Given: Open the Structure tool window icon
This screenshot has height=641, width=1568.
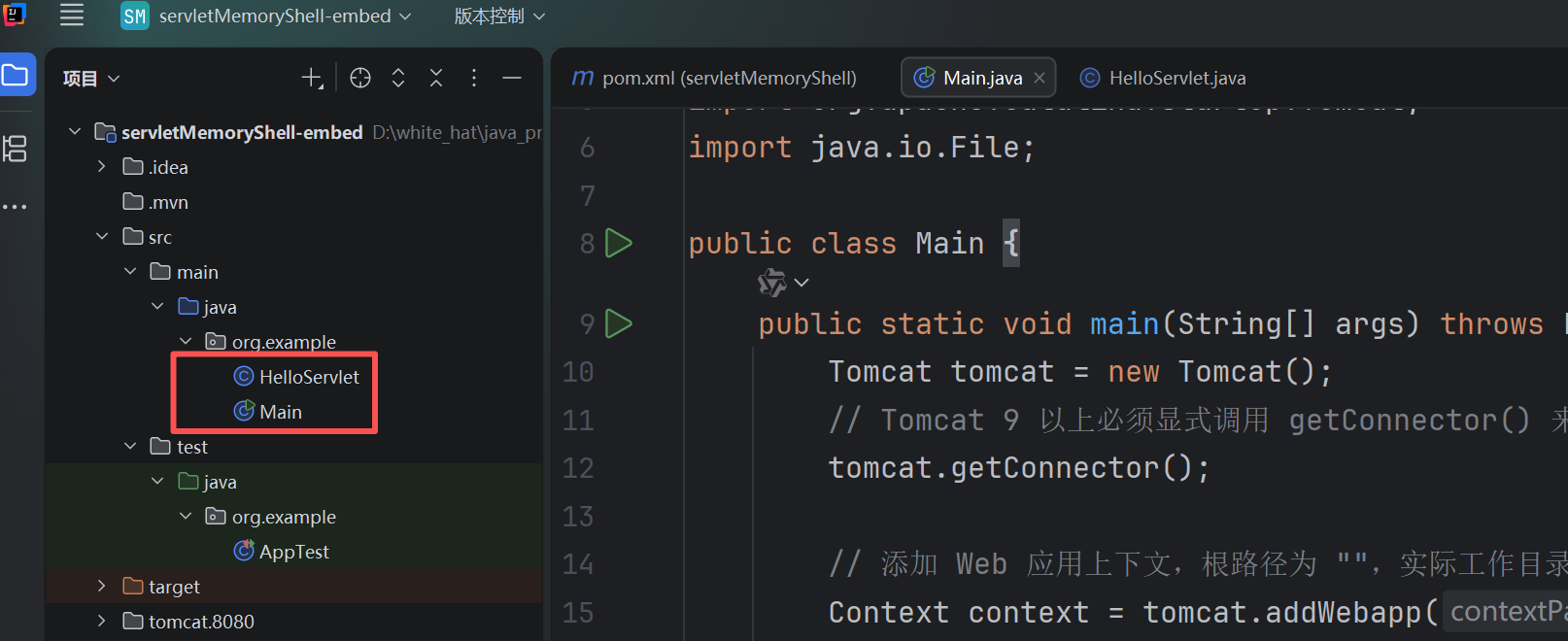Looking at the screenshot, I should (16, 149).
